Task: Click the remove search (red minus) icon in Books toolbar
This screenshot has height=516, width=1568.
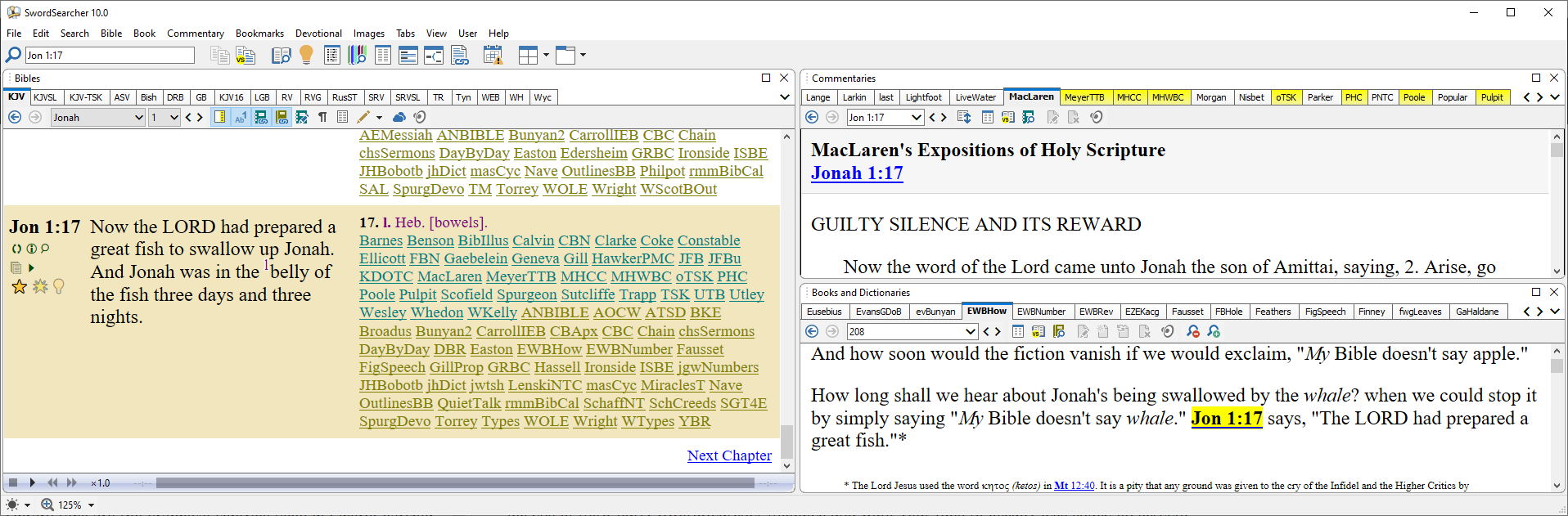Action: pyautogui.click(x=1193, y=331)
